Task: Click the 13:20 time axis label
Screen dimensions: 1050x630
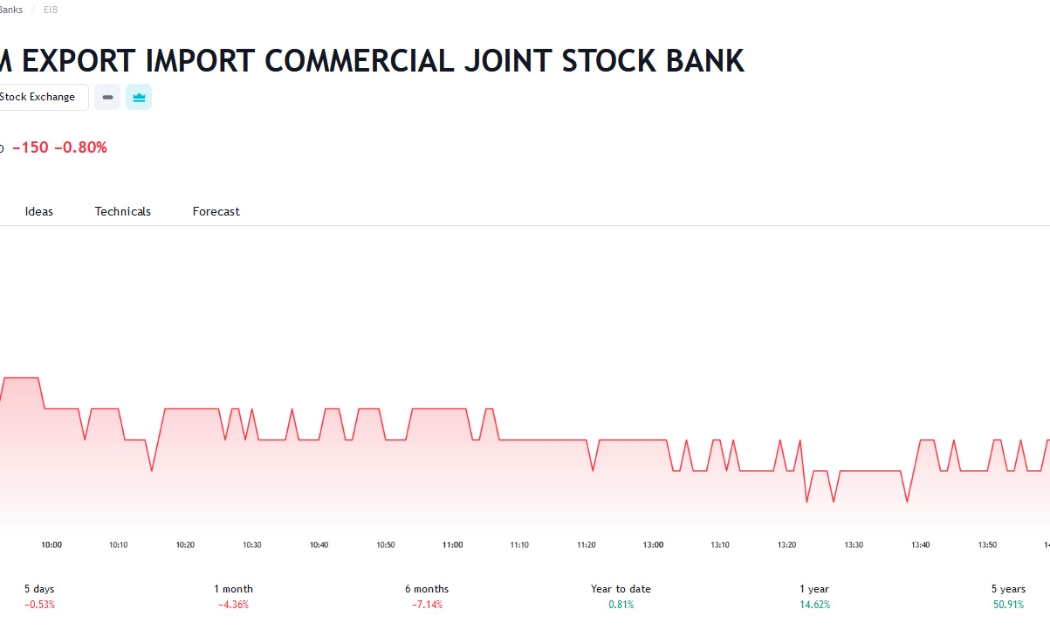Action: (x=787, y=545)
